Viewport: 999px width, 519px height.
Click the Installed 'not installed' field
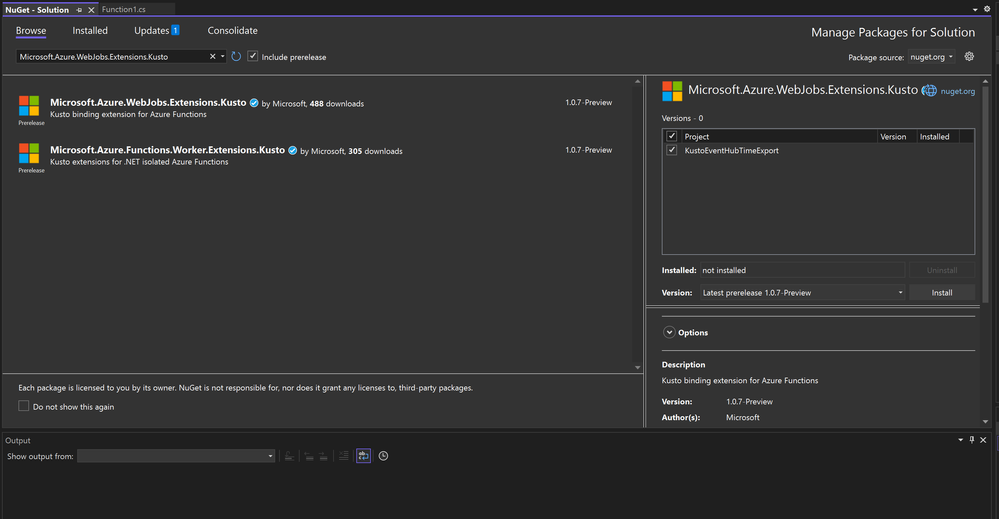(x=802, y=270)
